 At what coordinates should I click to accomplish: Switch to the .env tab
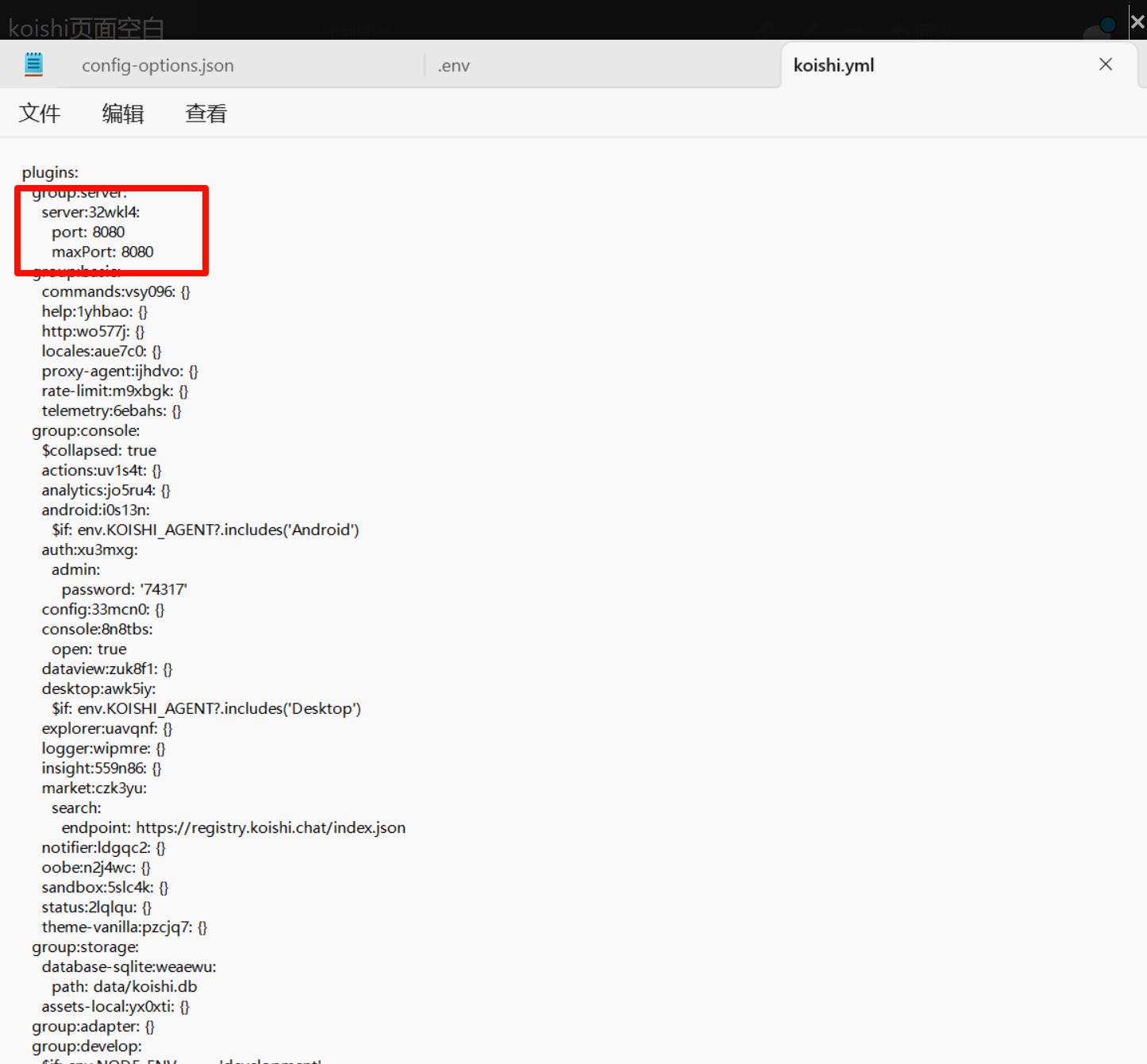[453, 65]
